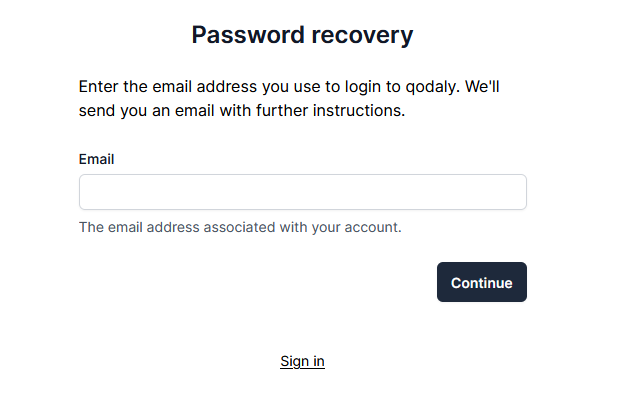The height and width of the screenshot is (402, 619).
Task: Click the dark Continue button label
Action: 481,283
